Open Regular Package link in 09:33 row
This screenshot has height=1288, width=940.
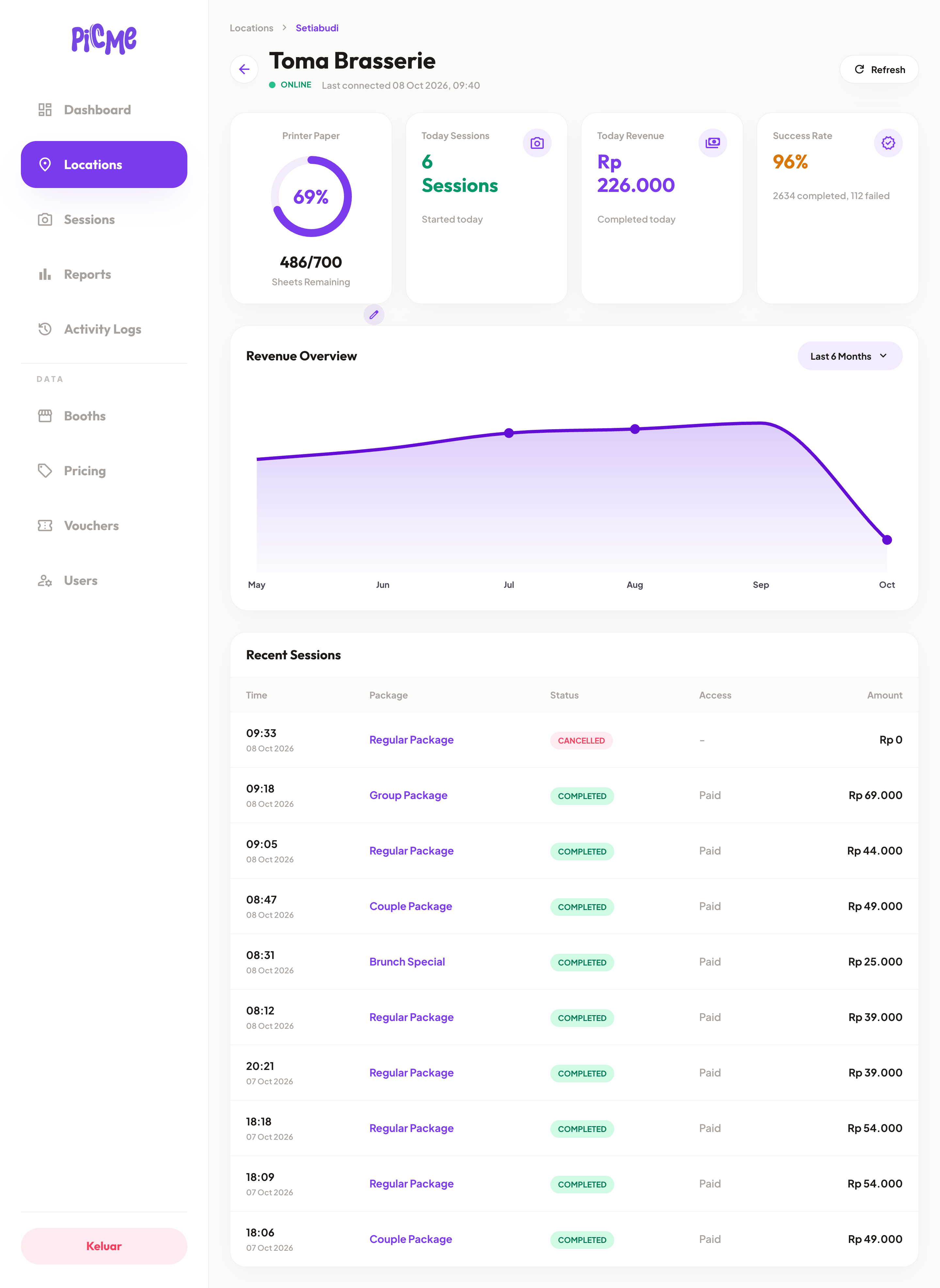coord(411,740)
